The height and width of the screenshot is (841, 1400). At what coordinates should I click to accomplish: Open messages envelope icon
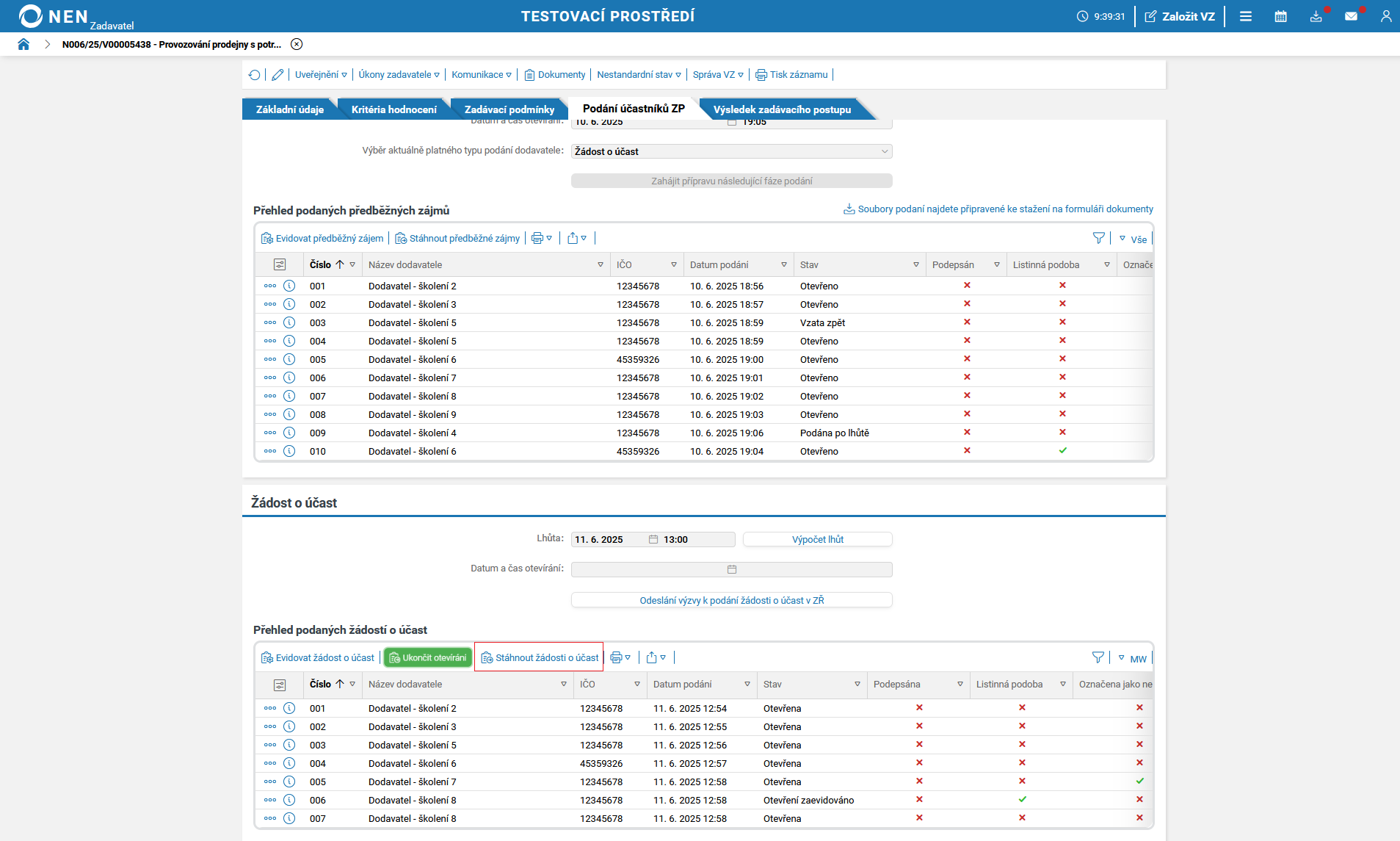click(1352, 16)
